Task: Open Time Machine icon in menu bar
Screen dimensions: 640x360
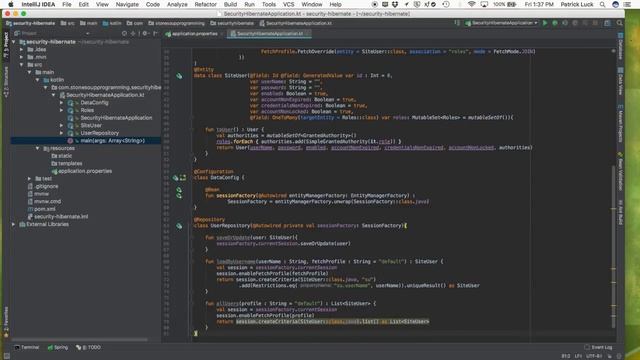Action: (x=446, y=4)
